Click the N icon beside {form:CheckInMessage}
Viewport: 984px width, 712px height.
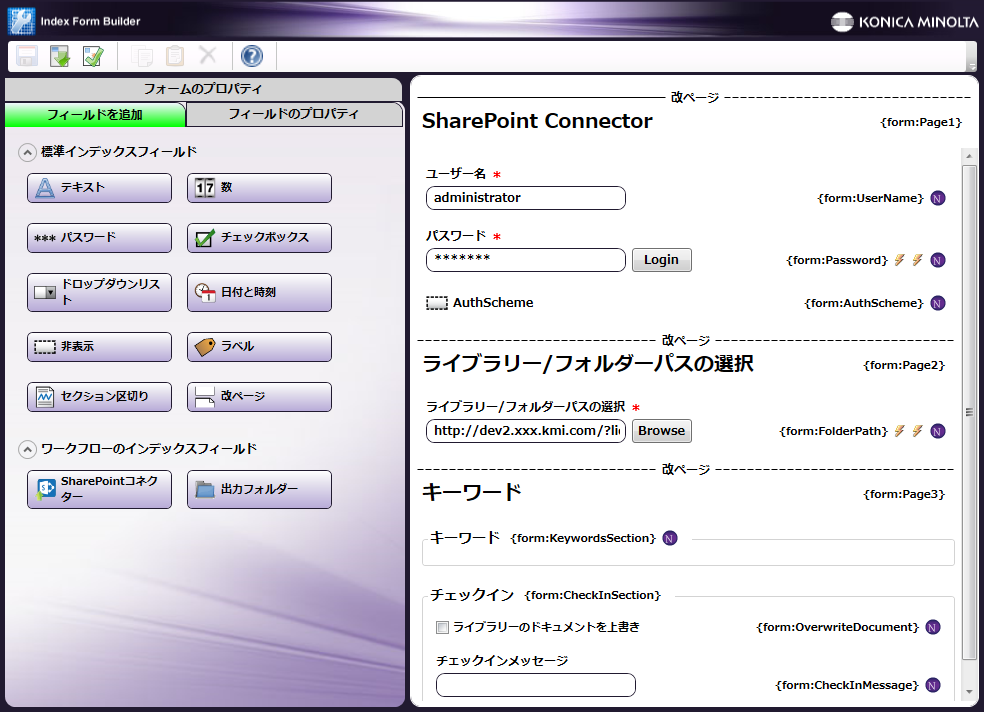pyautogui.click(x=933, y=686)
